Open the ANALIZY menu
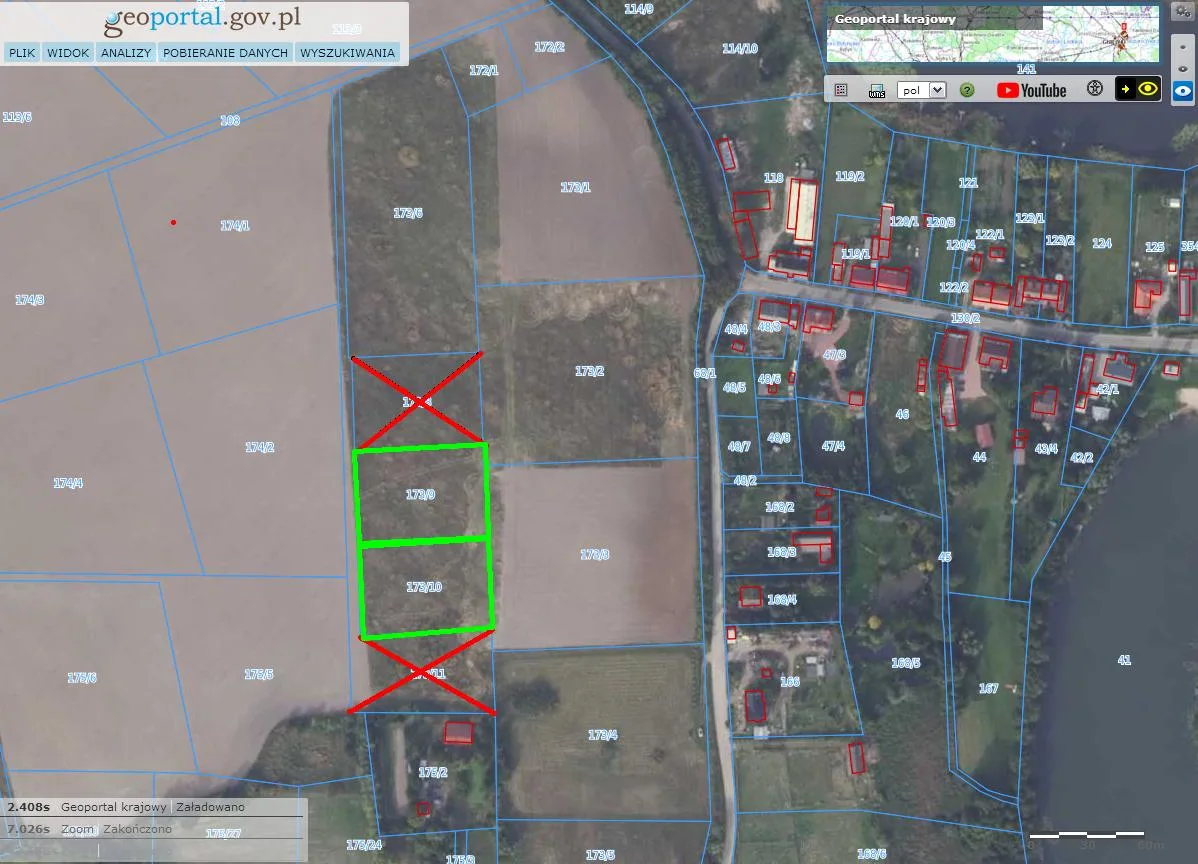Image resolution: width=1198 pixels, height=864 pixels. 126,53
